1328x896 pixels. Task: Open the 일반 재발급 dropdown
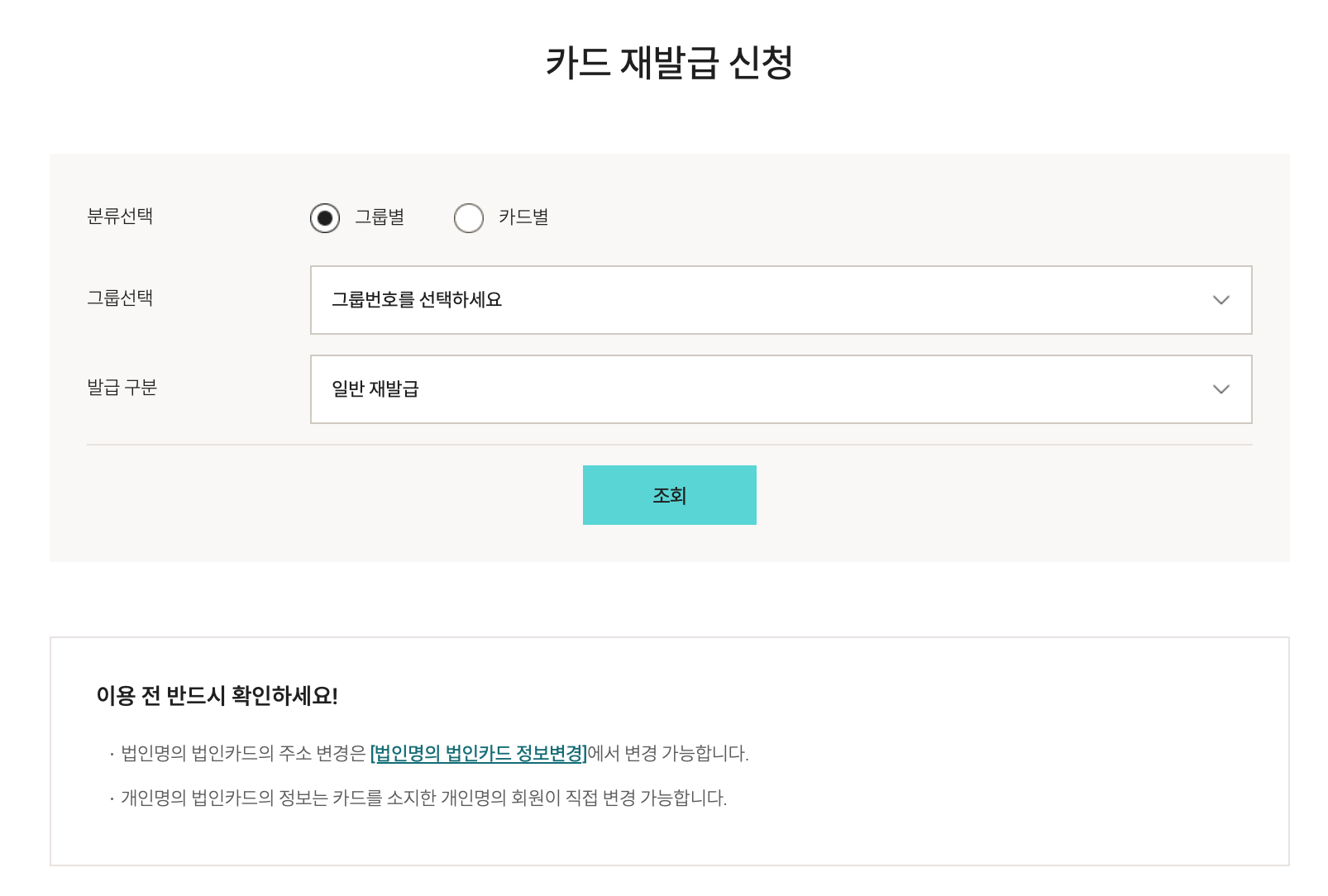(x=780, y=389)
